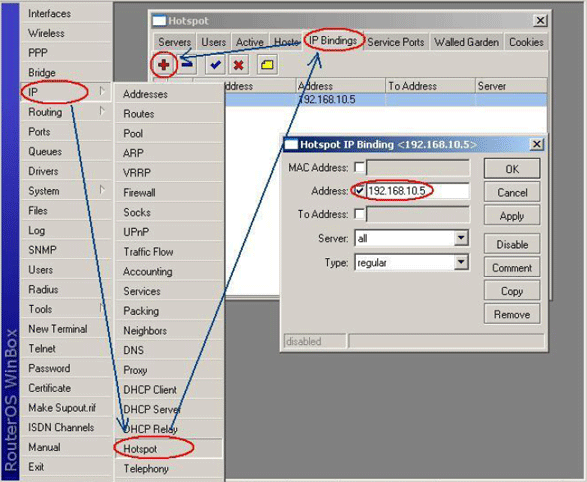Image resolution: width=587 pixels, height=482 pixels.
Task: Click the To Address input field
Action: [417, 214]
